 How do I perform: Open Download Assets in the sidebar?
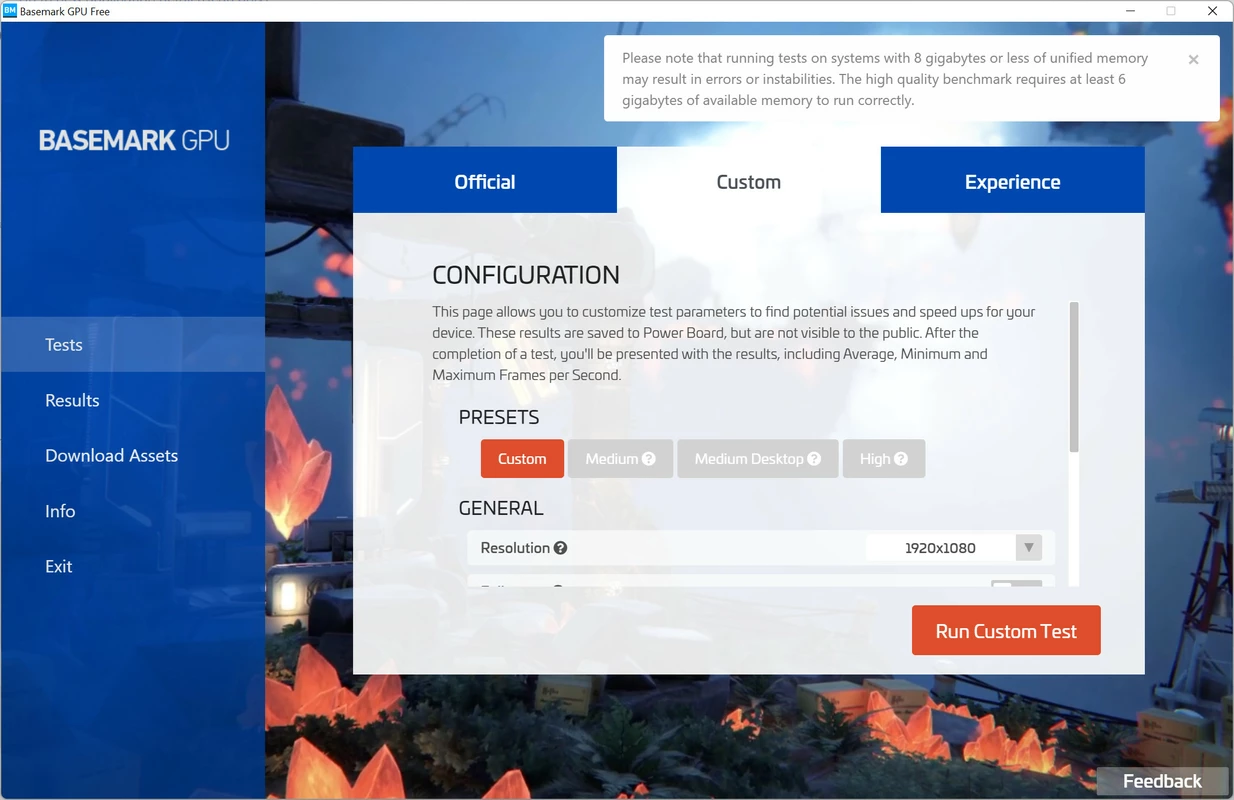tap(133, 455)
